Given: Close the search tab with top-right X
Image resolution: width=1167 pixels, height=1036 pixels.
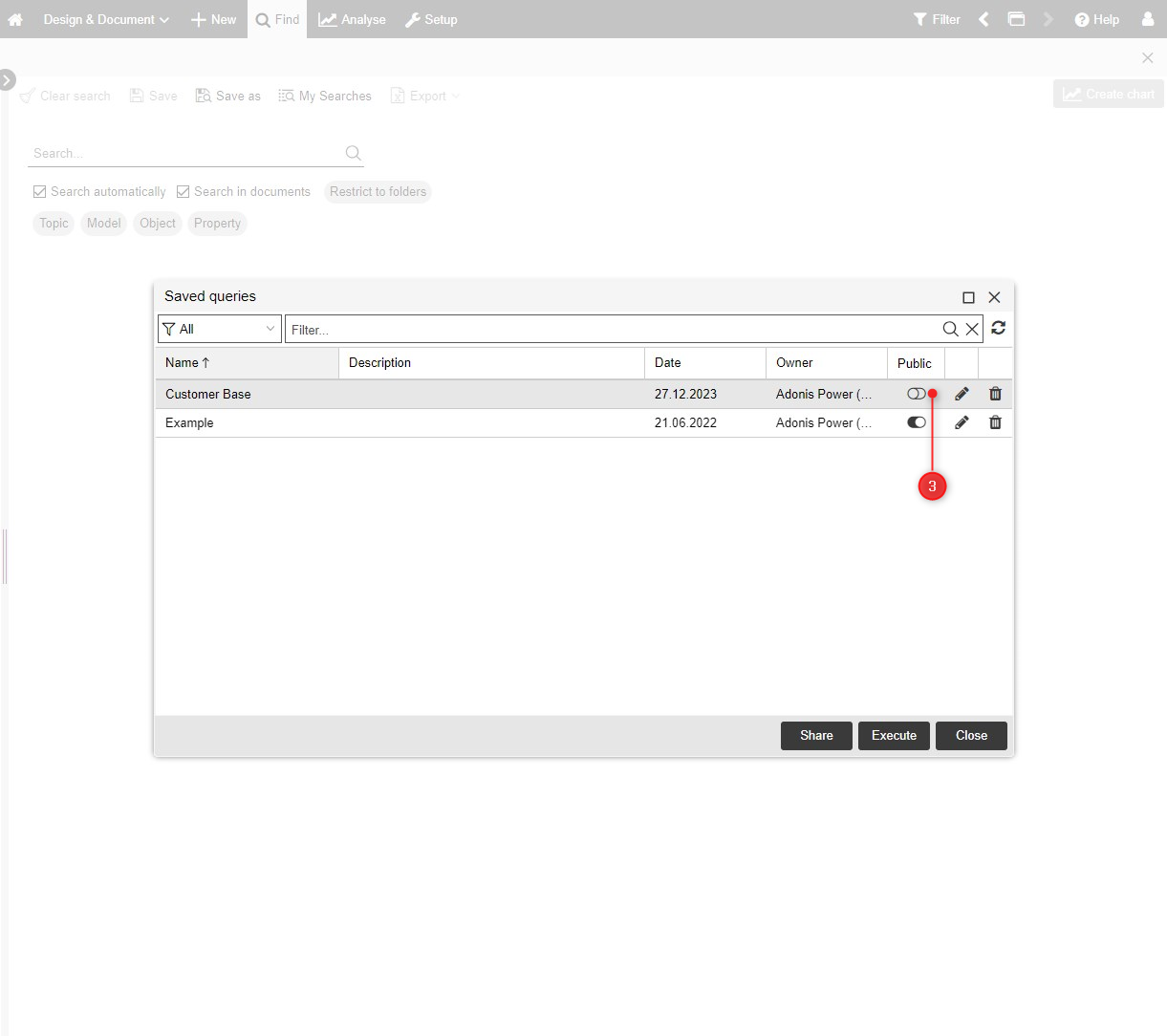Looking at the screenshot, I should click(1148, 58).
